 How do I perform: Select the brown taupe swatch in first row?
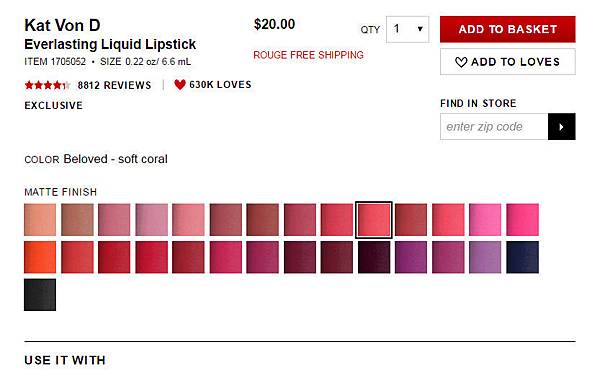point(77,220)
